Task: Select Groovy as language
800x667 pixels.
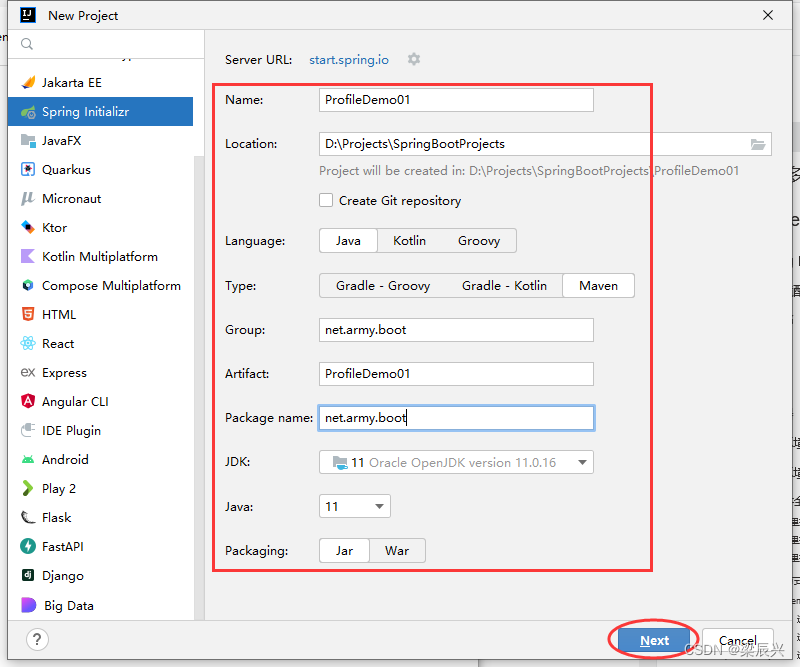Action: 479,240
